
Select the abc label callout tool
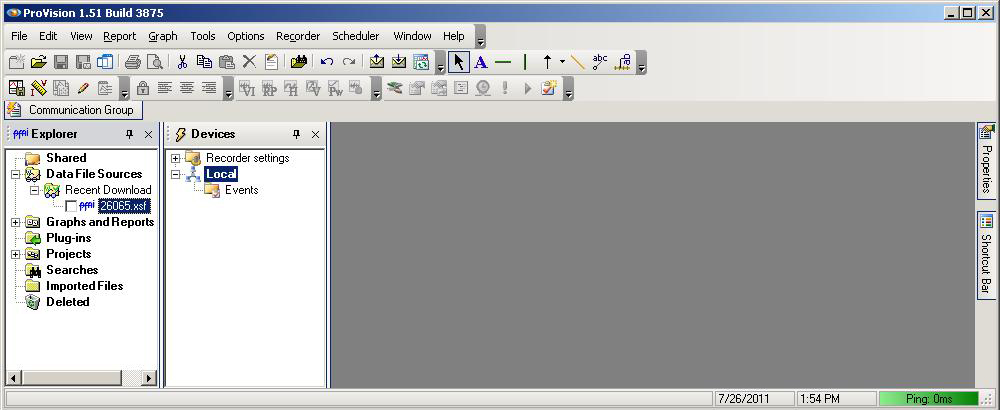[599, 62]
